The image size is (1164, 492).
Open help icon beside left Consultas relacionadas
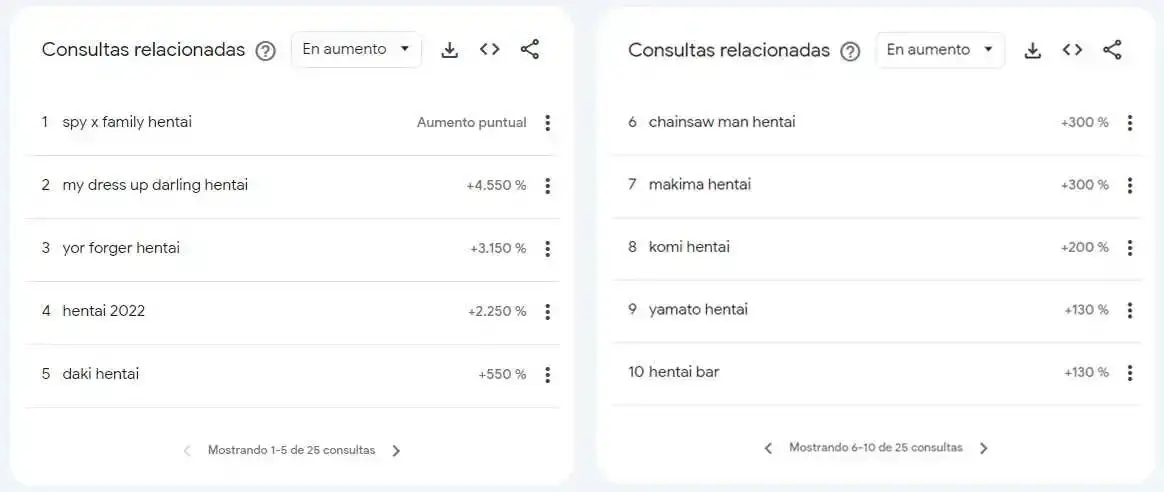tap(265, 51)
